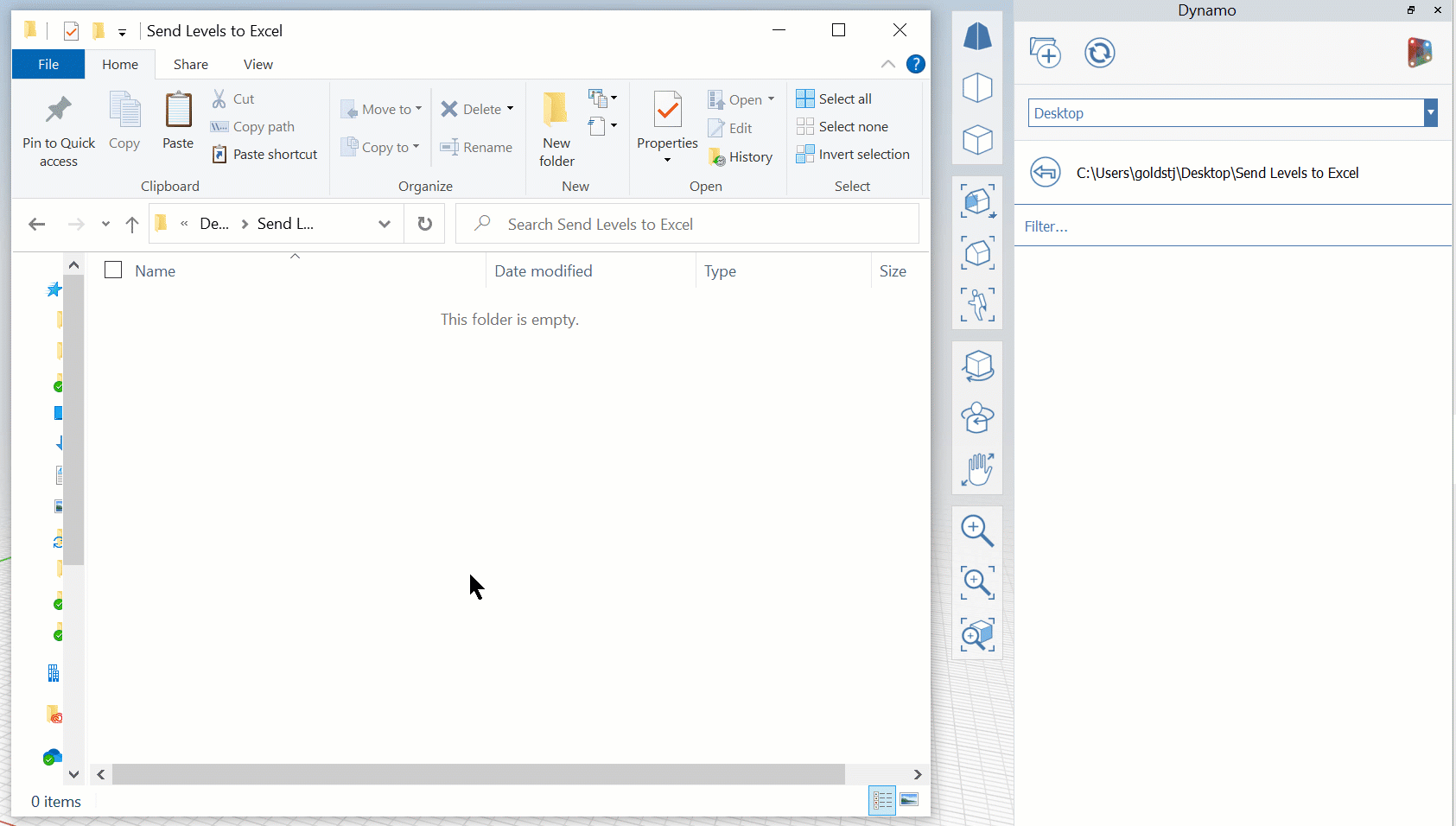Click the Explorer forward arrow
The image size is (1456, 826).
point(76,224)
